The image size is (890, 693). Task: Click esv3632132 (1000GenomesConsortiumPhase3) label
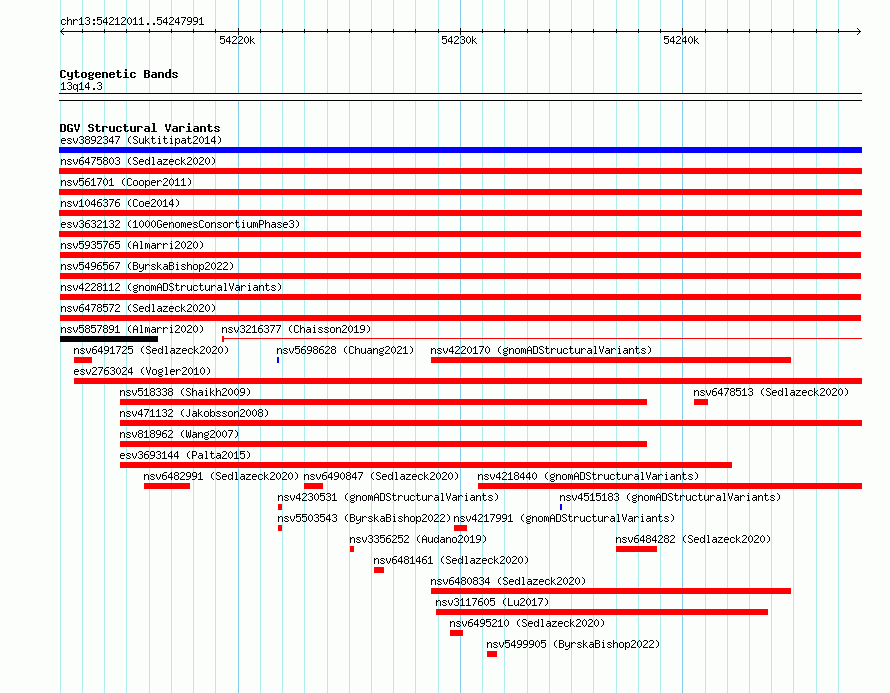point(180,224)
